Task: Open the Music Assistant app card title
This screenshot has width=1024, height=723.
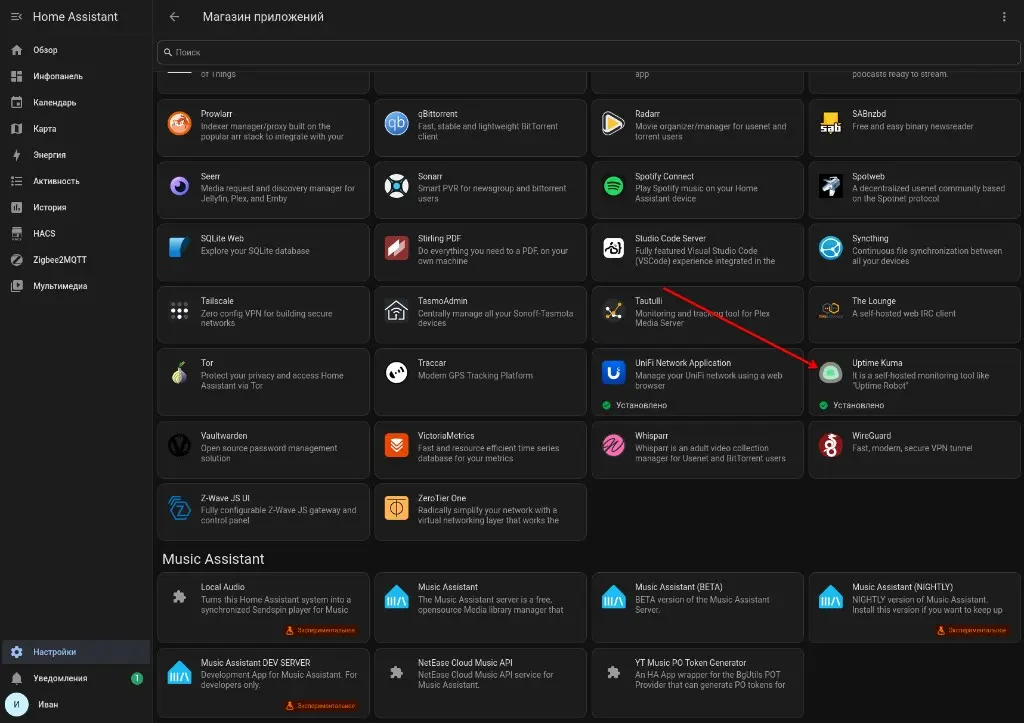Action: [448, 587]
